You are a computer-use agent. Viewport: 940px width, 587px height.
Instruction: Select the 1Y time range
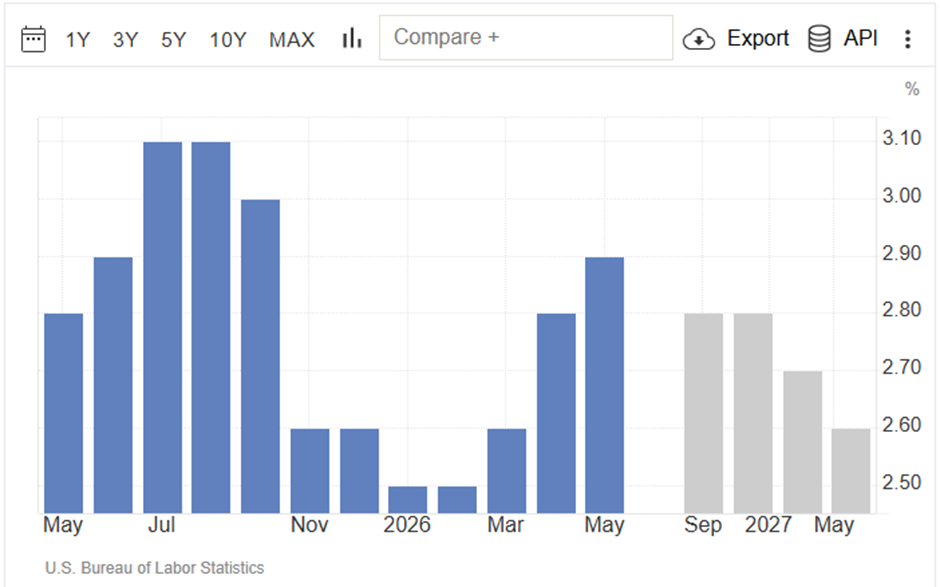77,40
